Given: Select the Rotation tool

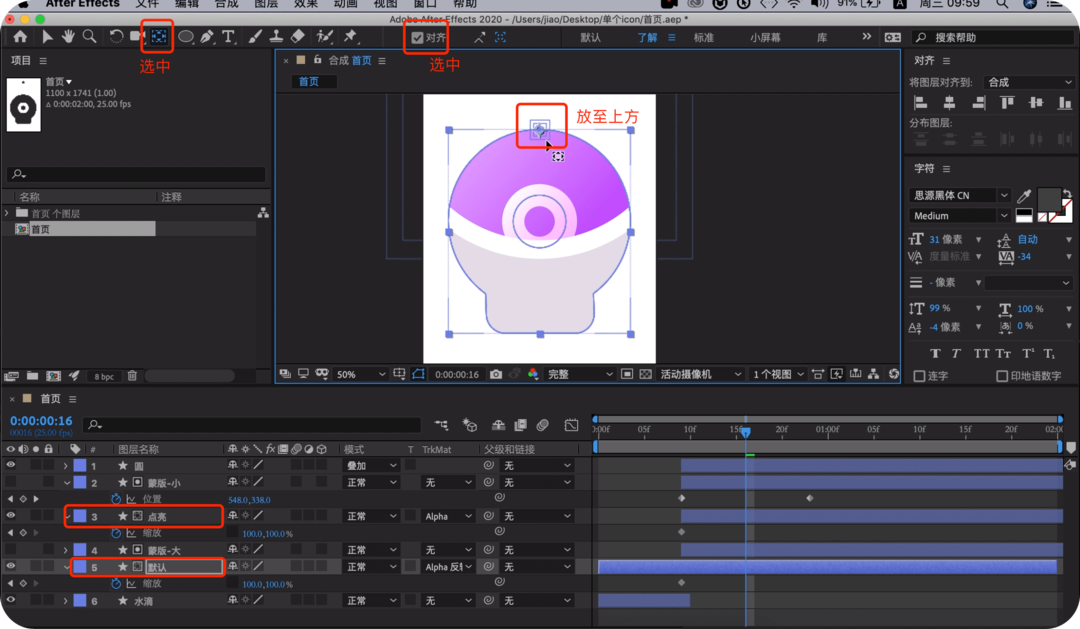Looking at the screenshot, I should click(116, 37).
